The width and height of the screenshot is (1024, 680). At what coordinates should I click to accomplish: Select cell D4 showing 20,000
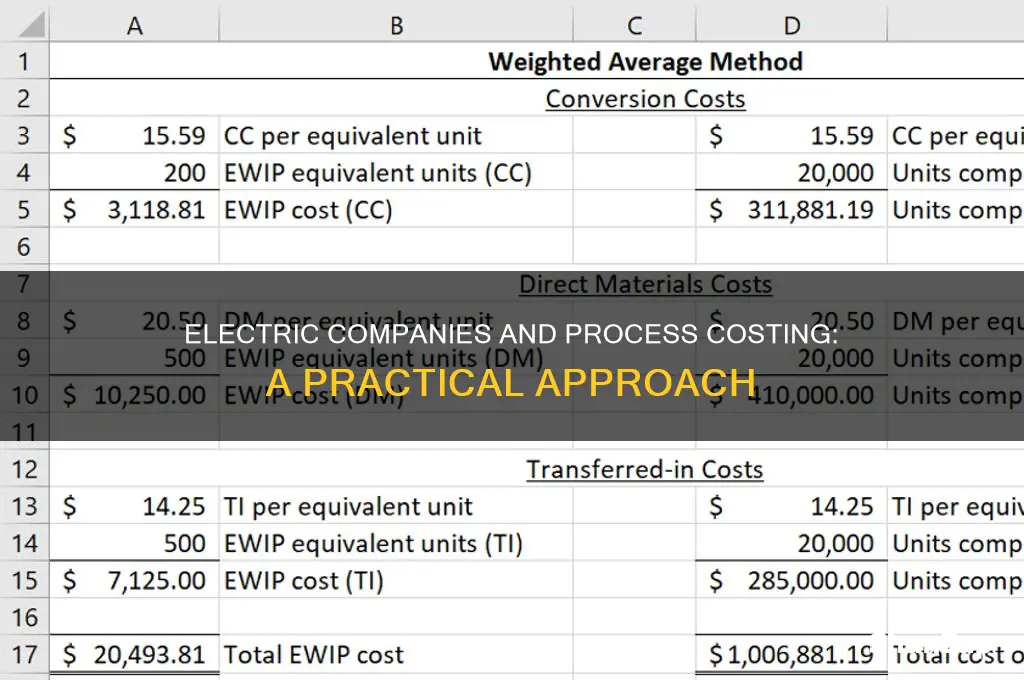click(x=792, y=173)
